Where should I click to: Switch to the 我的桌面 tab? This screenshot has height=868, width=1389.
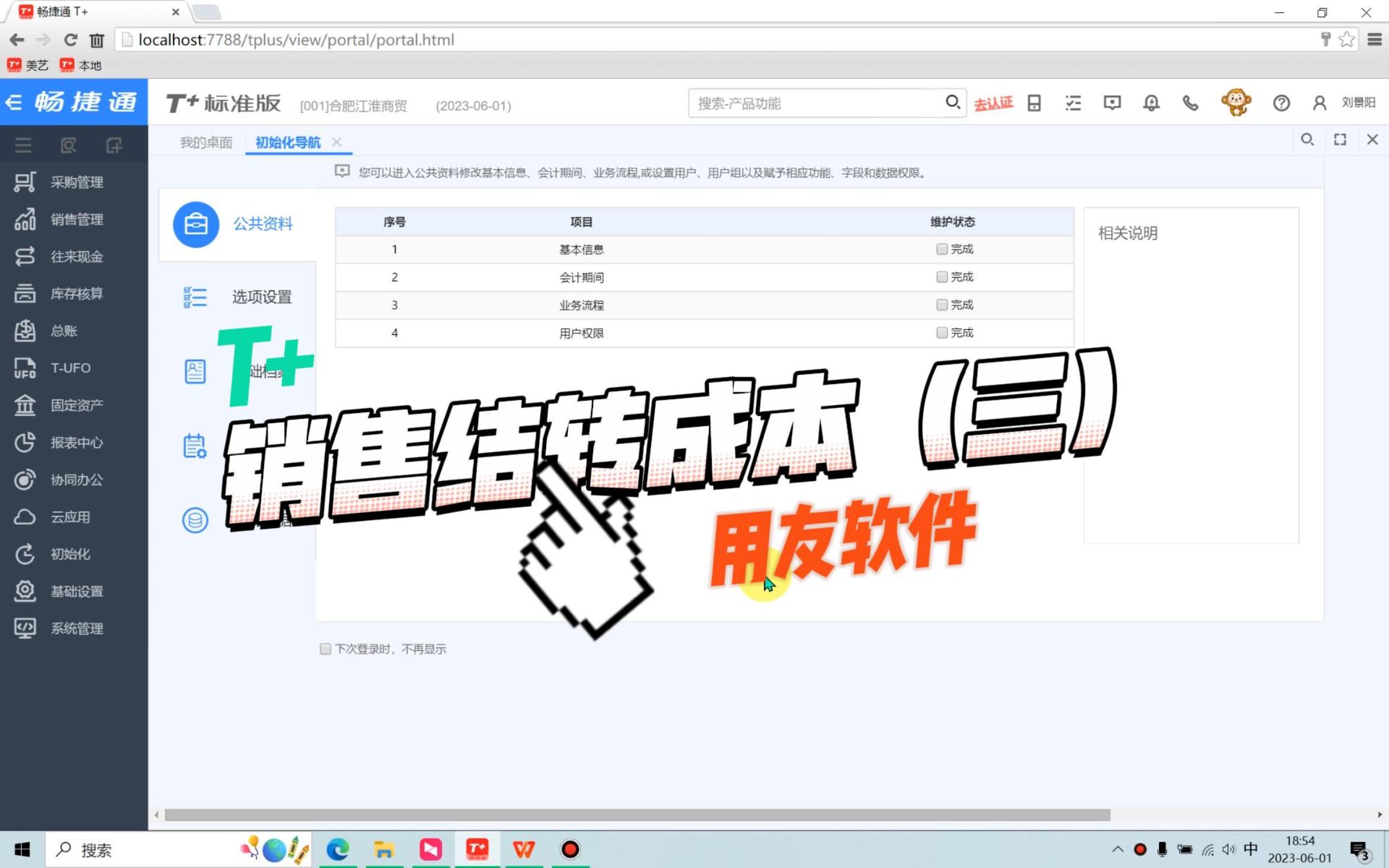click(206, 142)
